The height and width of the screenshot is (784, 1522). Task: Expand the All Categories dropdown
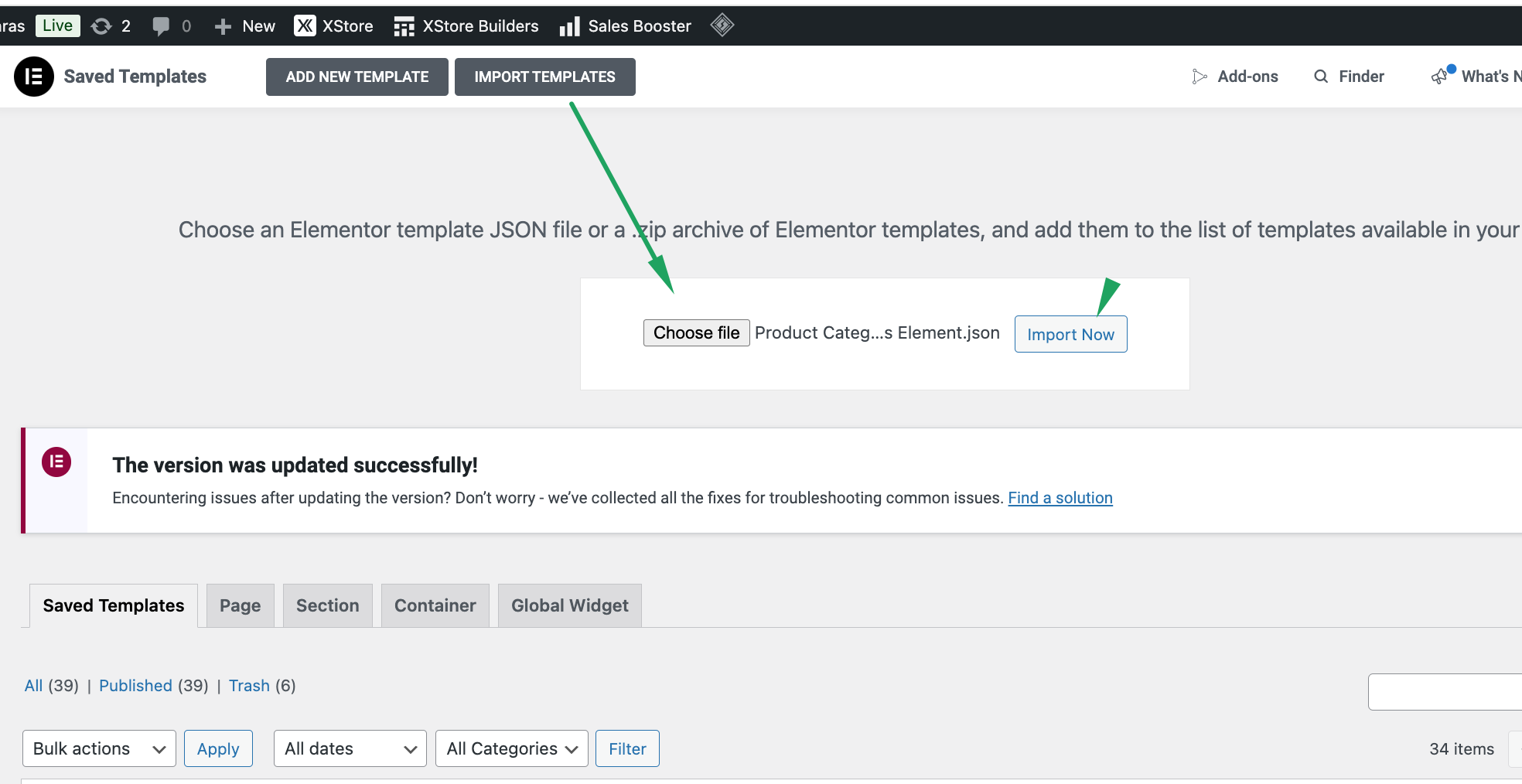point(512,748)
